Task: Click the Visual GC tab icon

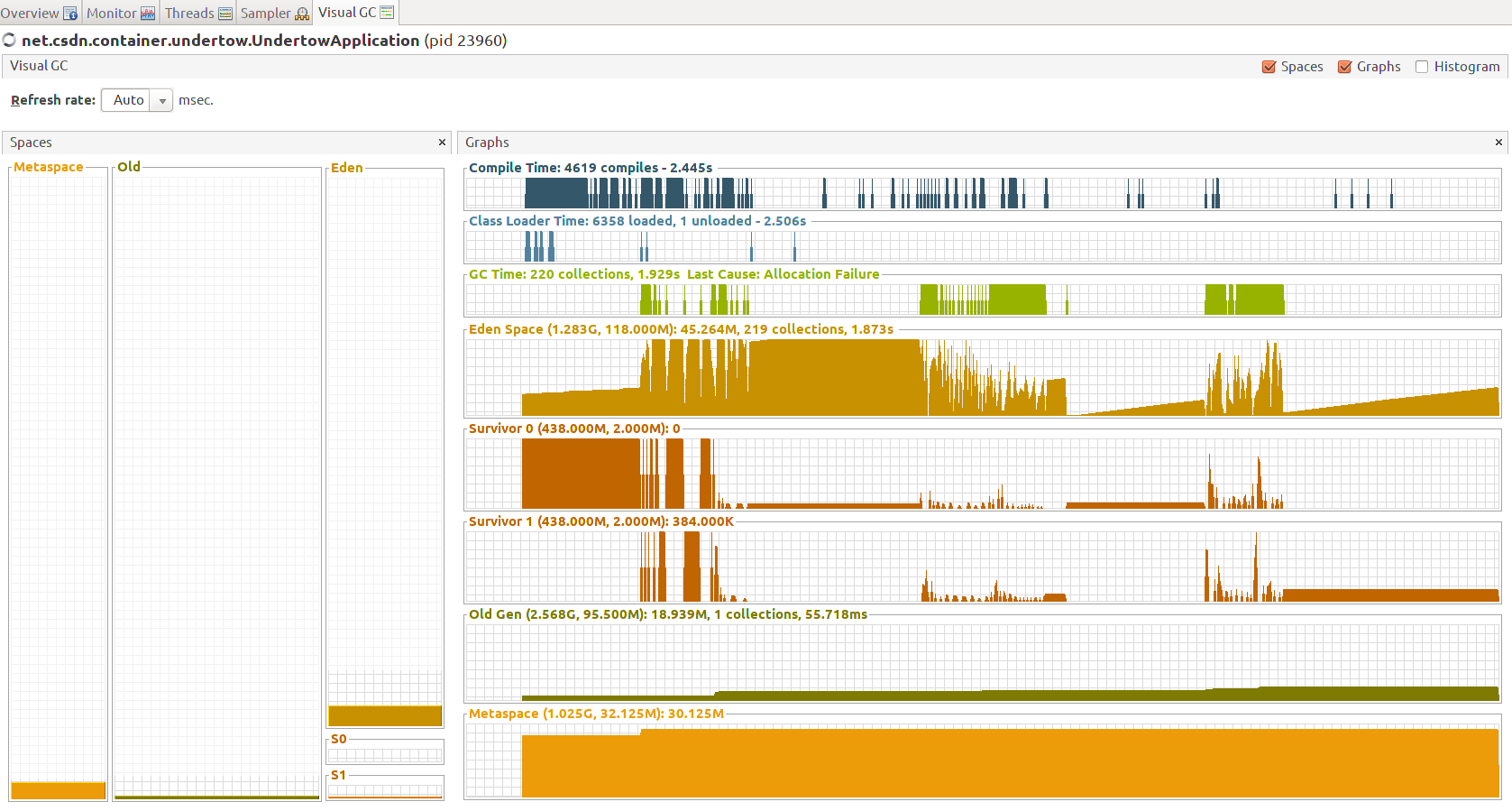Action: [x=387, y=13]
